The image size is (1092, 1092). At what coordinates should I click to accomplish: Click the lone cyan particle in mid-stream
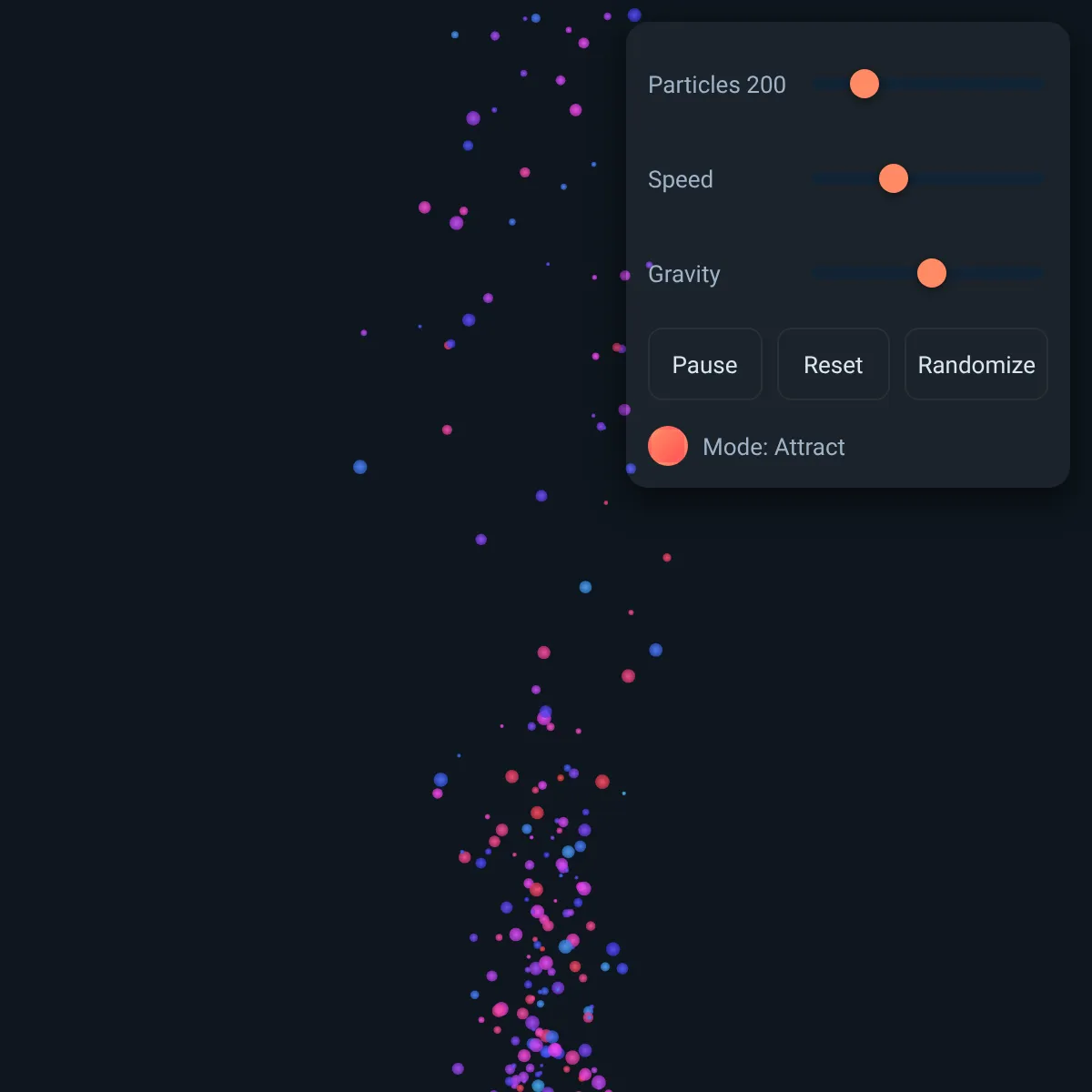[x=586, y=588]
